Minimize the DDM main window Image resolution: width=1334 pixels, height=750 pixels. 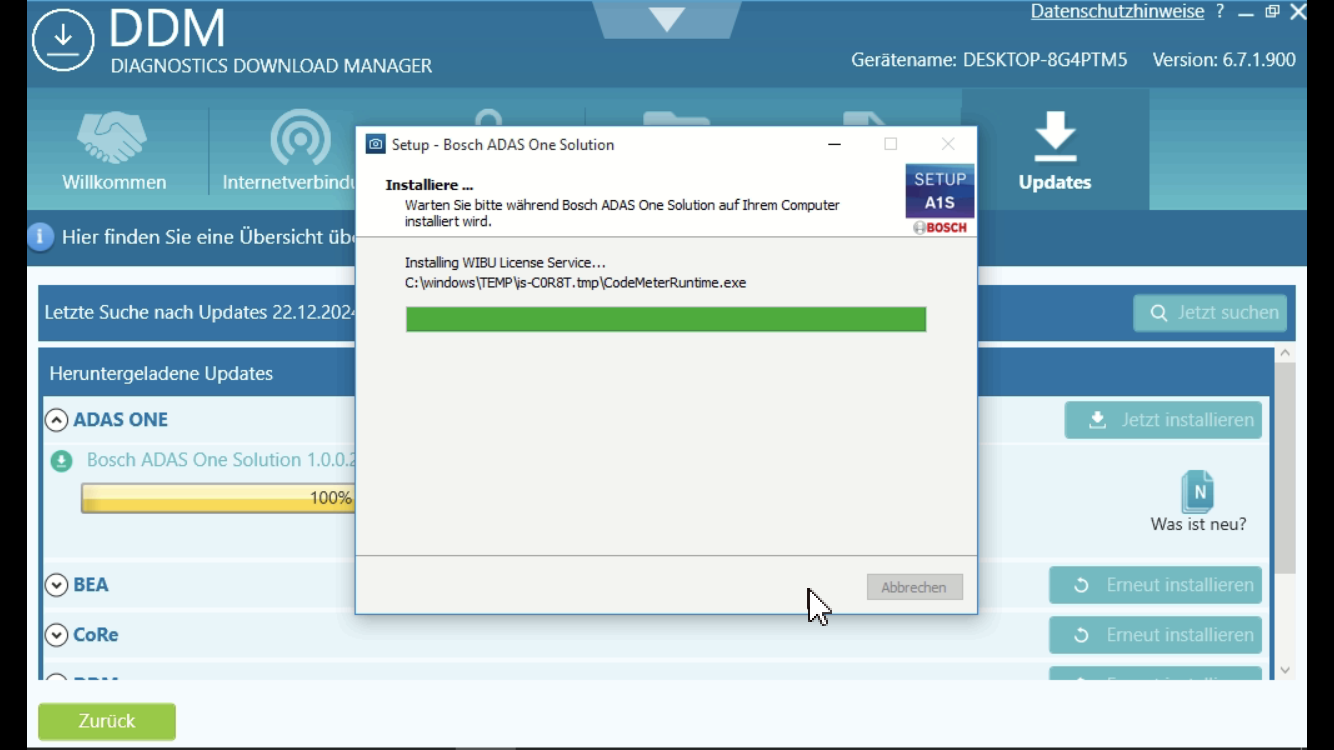coord(1245,14)
